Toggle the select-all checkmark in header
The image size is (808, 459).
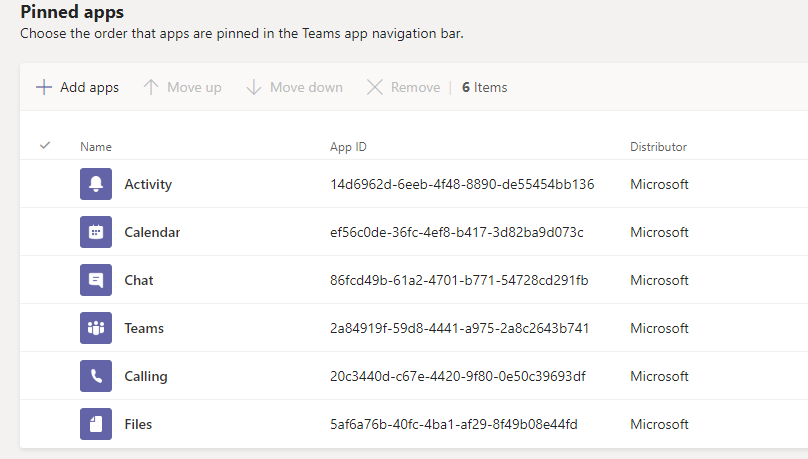point(45,146)
